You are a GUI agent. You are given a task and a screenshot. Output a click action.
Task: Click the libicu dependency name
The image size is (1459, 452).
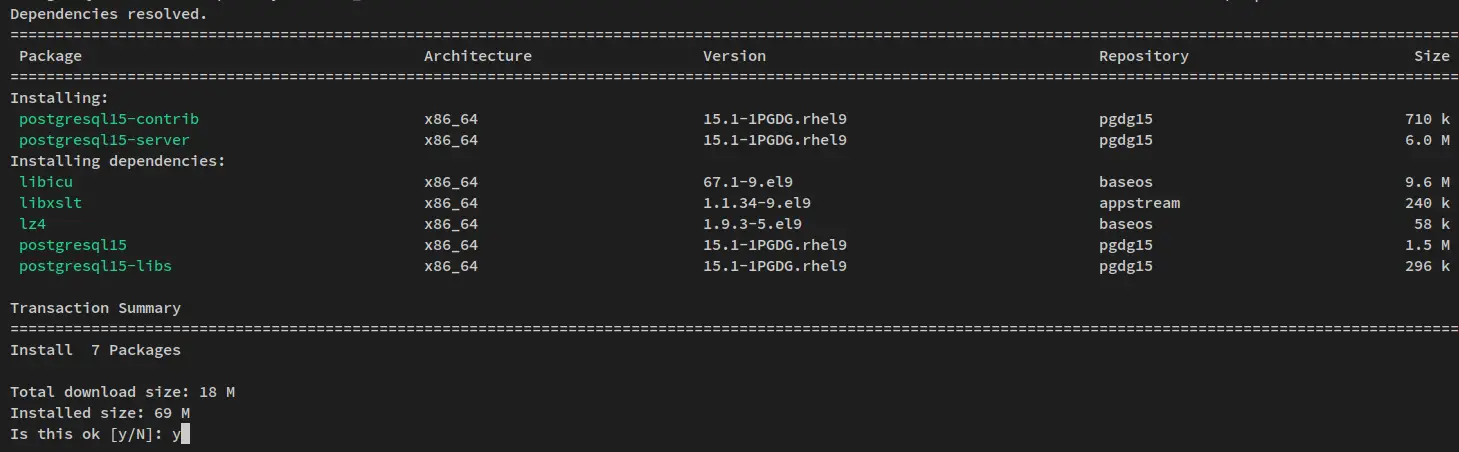tap(46, 182)
